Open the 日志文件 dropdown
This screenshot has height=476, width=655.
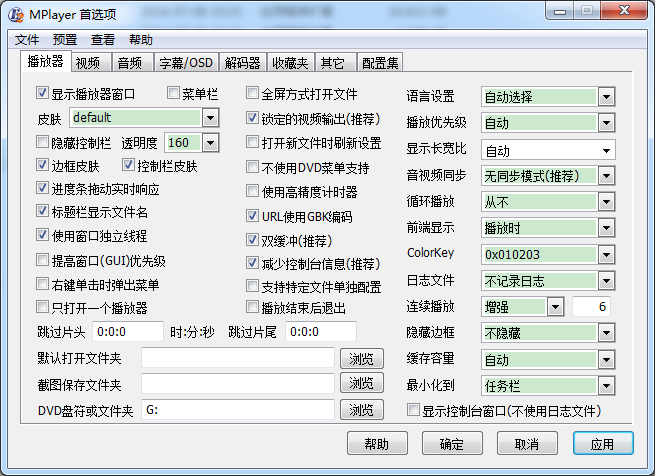607,281
